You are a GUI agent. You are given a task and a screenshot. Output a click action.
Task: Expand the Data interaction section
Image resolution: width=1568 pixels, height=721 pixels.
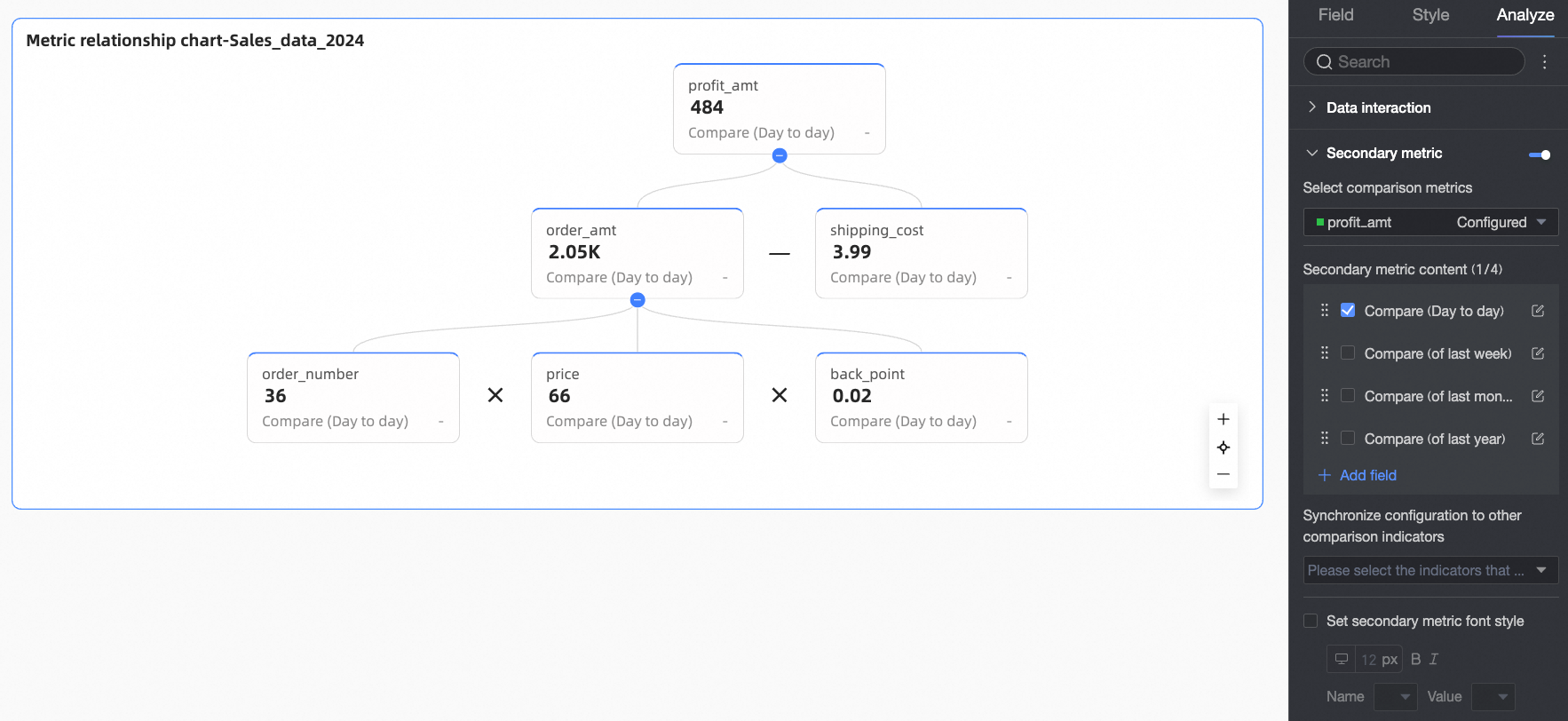pyautogui.click(x=1378, y=107)
